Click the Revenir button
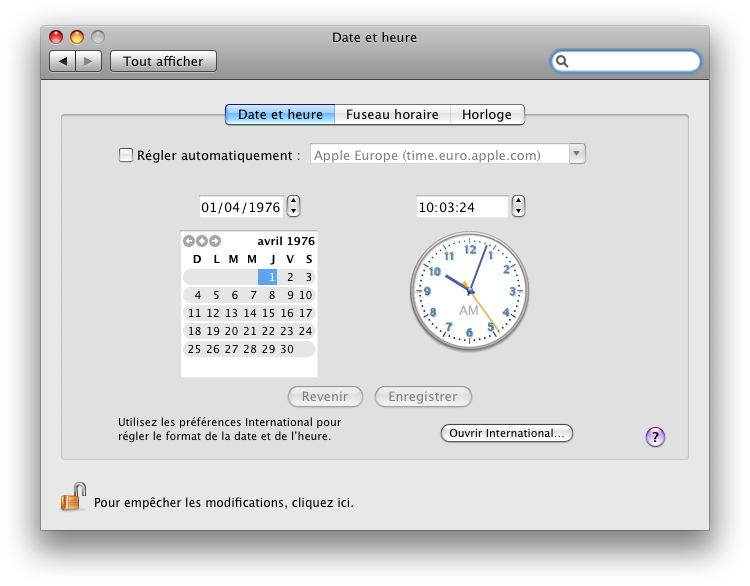 pos(325,397)
